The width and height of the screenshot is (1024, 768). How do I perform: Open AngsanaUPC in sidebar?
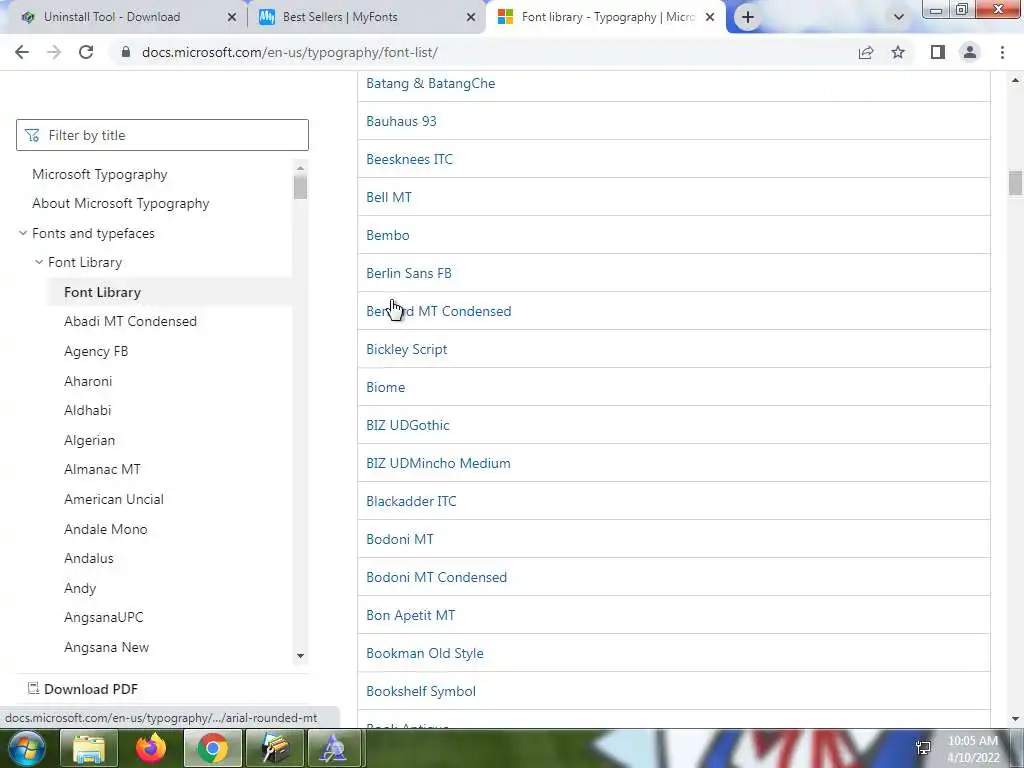coord(104,617)
